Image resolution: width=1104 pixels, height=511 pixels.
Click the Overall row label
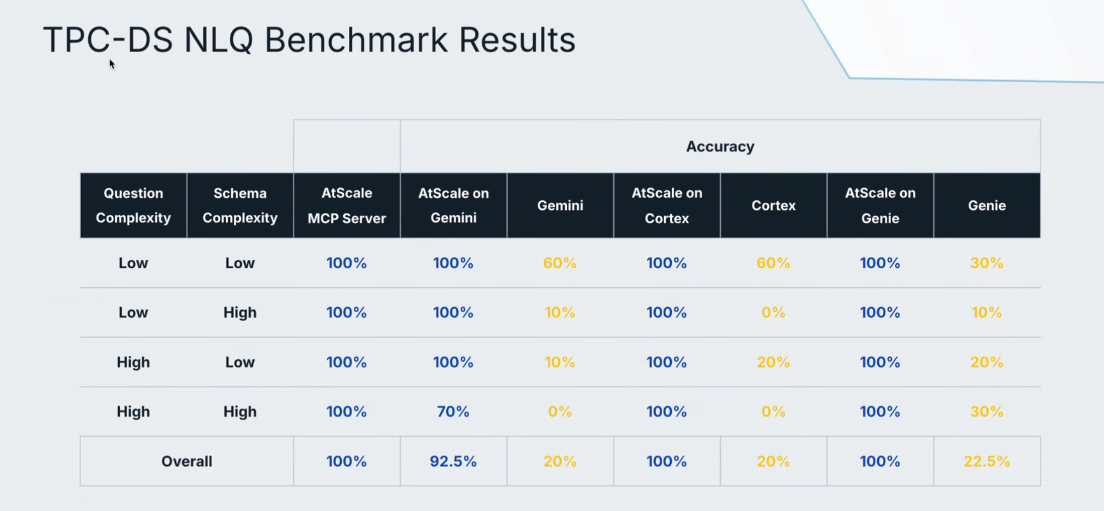187,462
